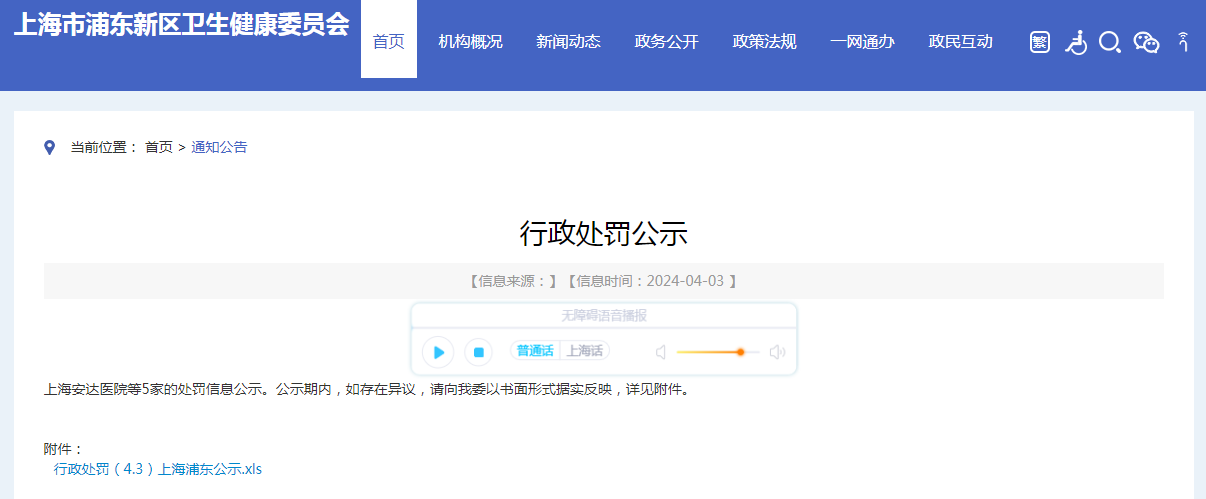Switch to Traditional Chinese with 繁 icon
The height and width of the screenshot is (499, 1206).
click(x=1040, y=42)
